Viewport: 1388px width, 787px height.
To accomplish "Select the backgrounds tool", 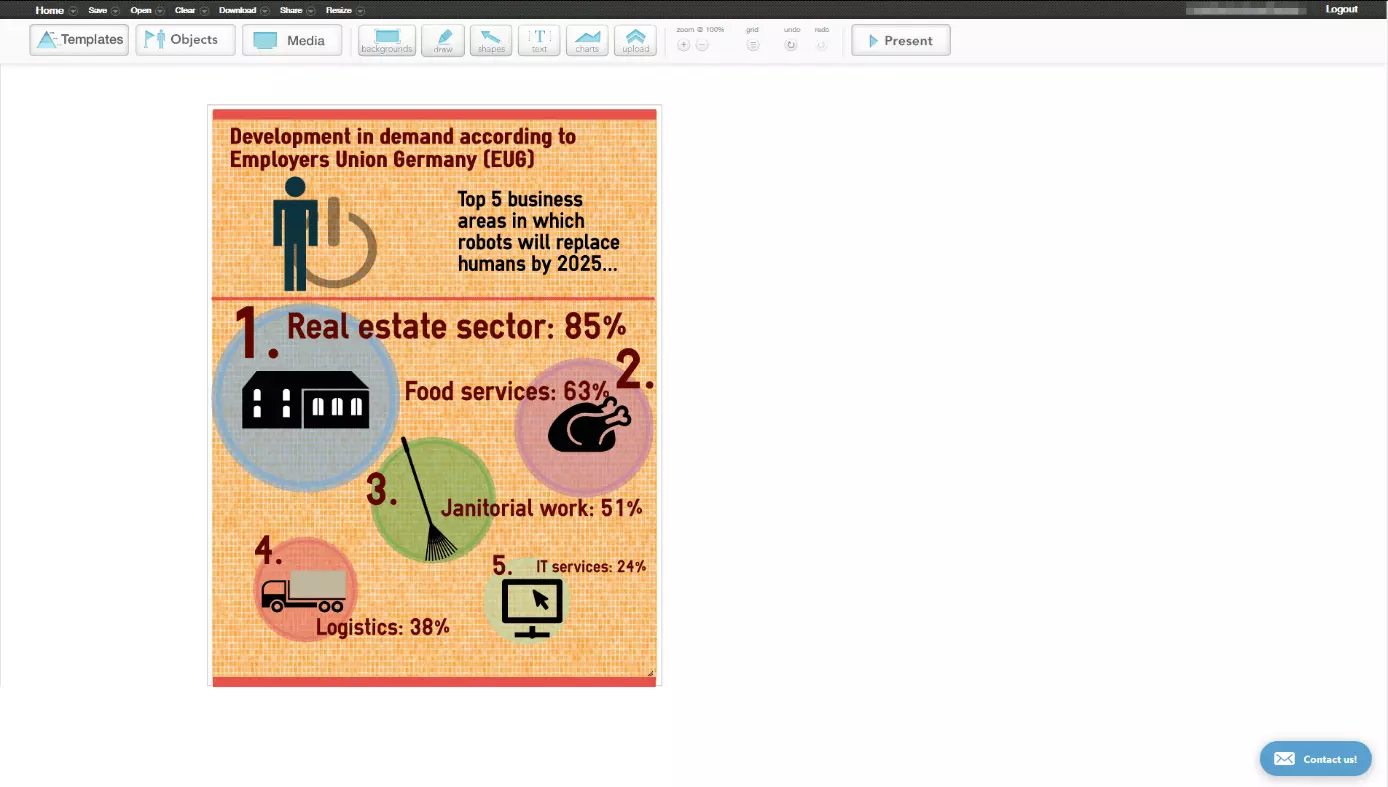I will (x=386, y=41).
